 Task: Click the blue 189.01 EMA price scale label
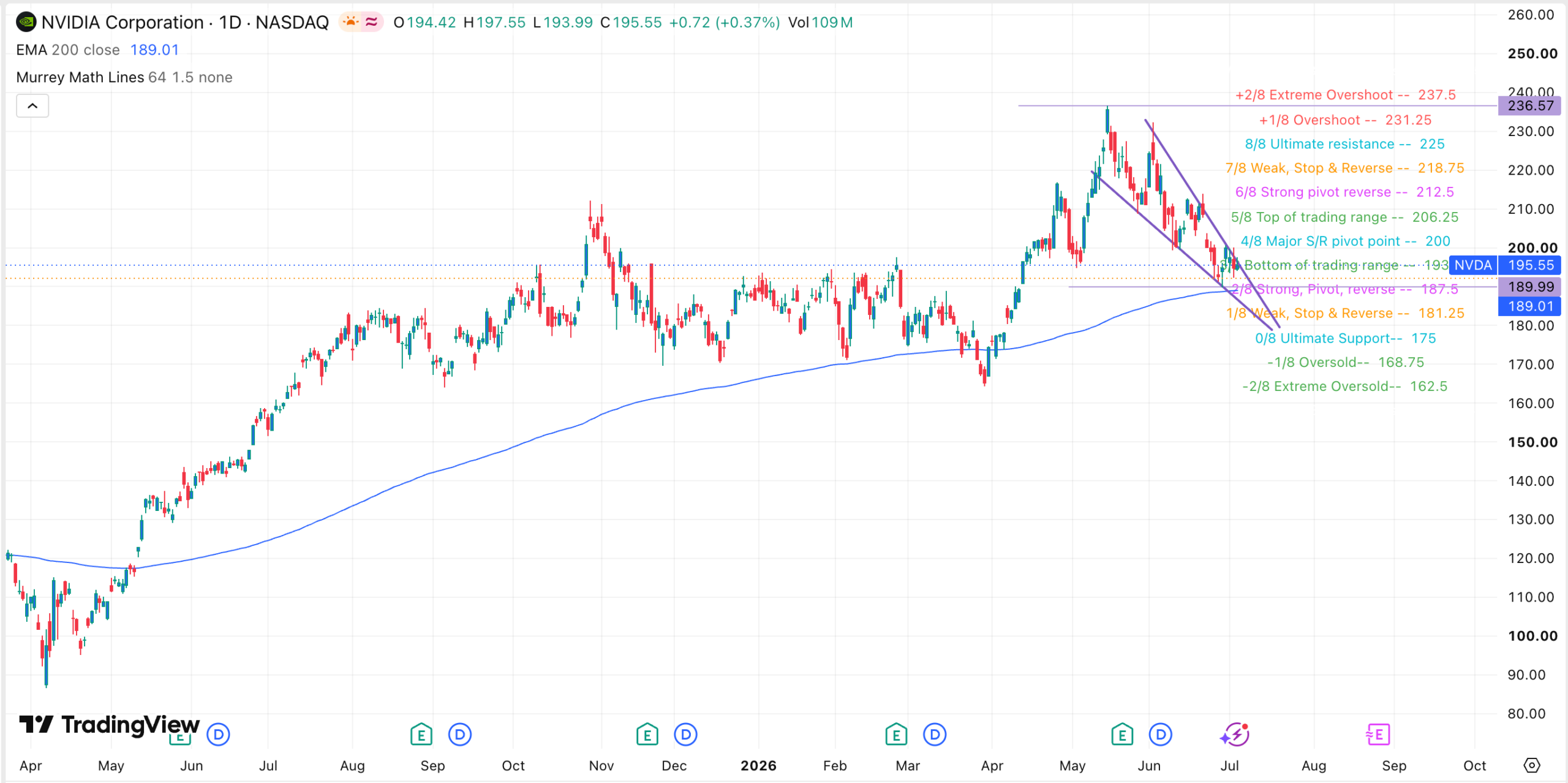[1529, 306]
